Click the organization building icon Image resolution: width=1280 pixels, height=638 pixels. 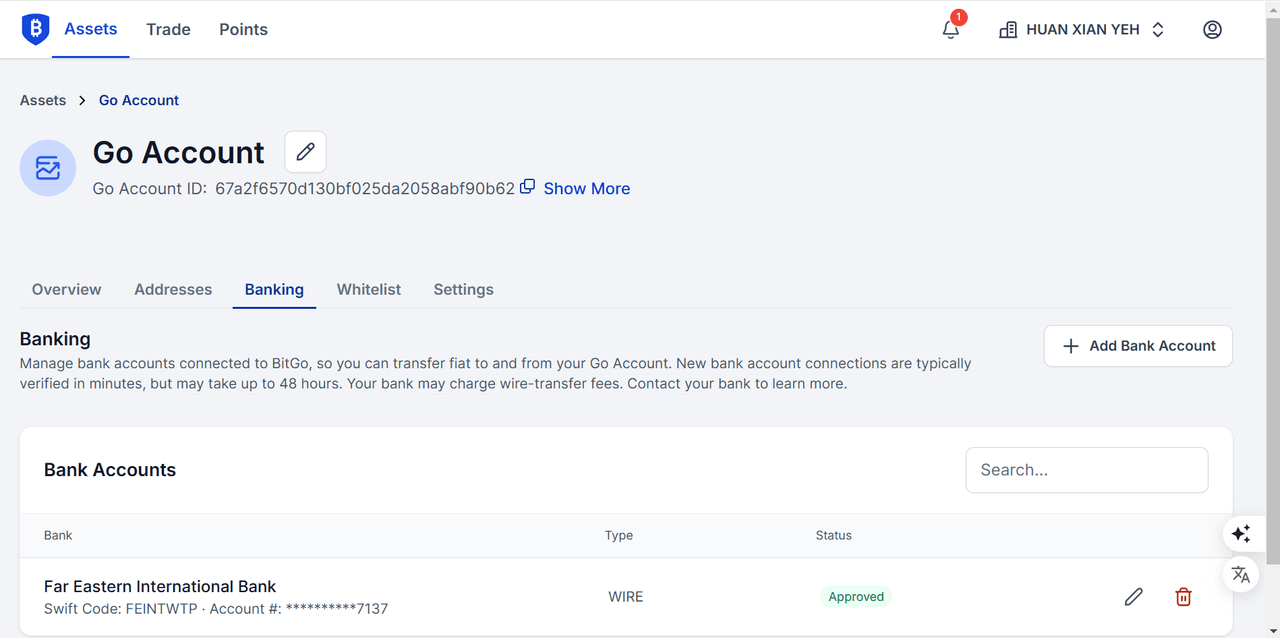(x=1008, y=30)
